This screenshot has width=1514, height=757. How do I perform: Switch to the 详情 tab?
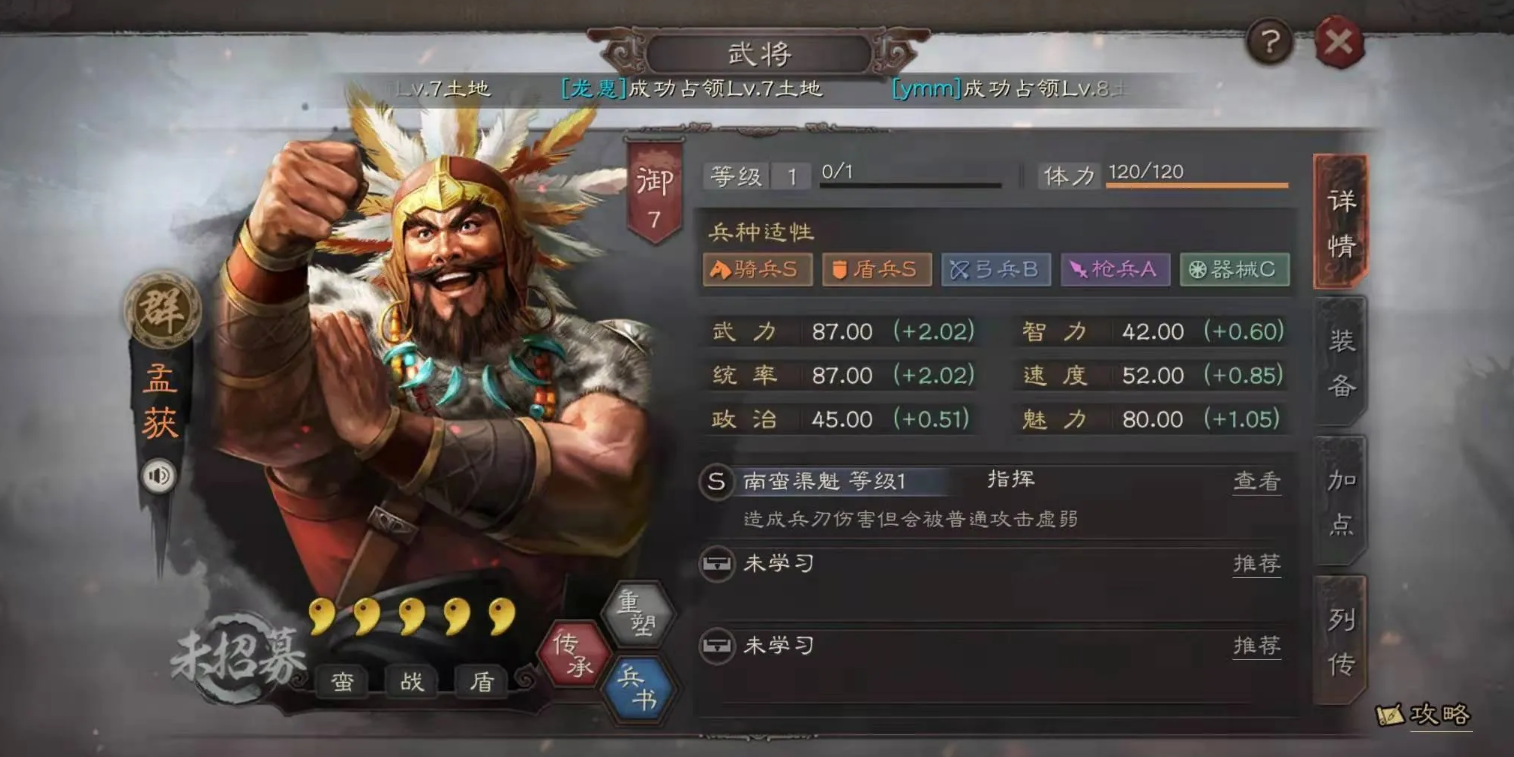[x=1340, y=221]
